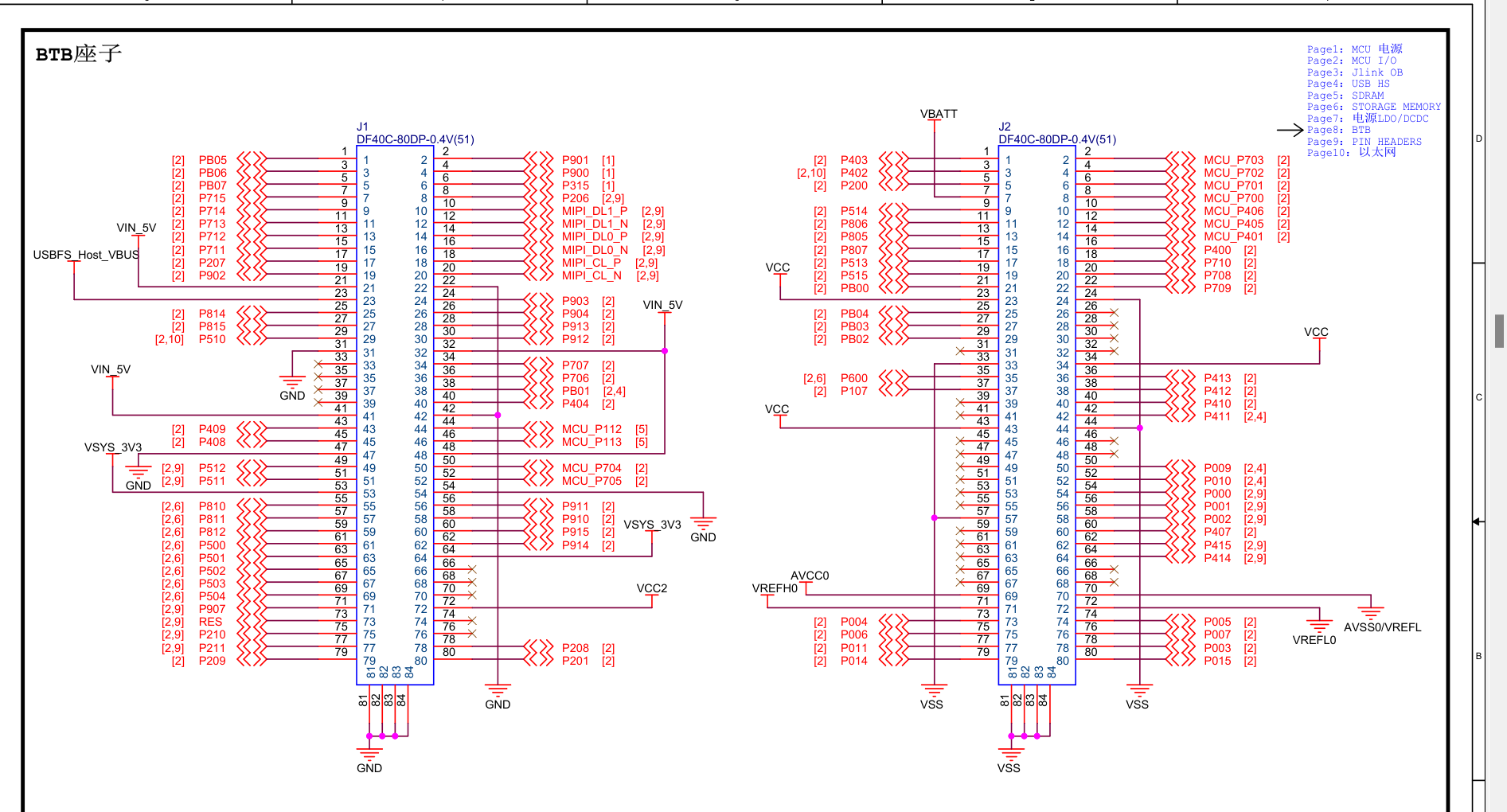Click the P015 port label
The height and width of the screenshot is (812, 1507).
pos(1217,661)
